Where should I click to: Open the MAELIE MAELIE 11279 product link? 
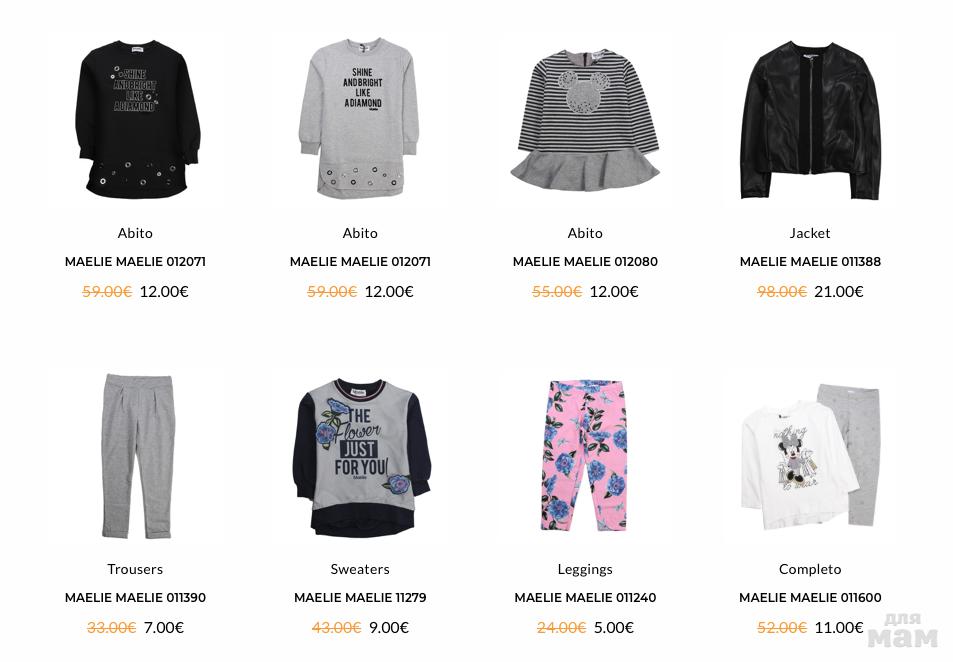point(360,598)
